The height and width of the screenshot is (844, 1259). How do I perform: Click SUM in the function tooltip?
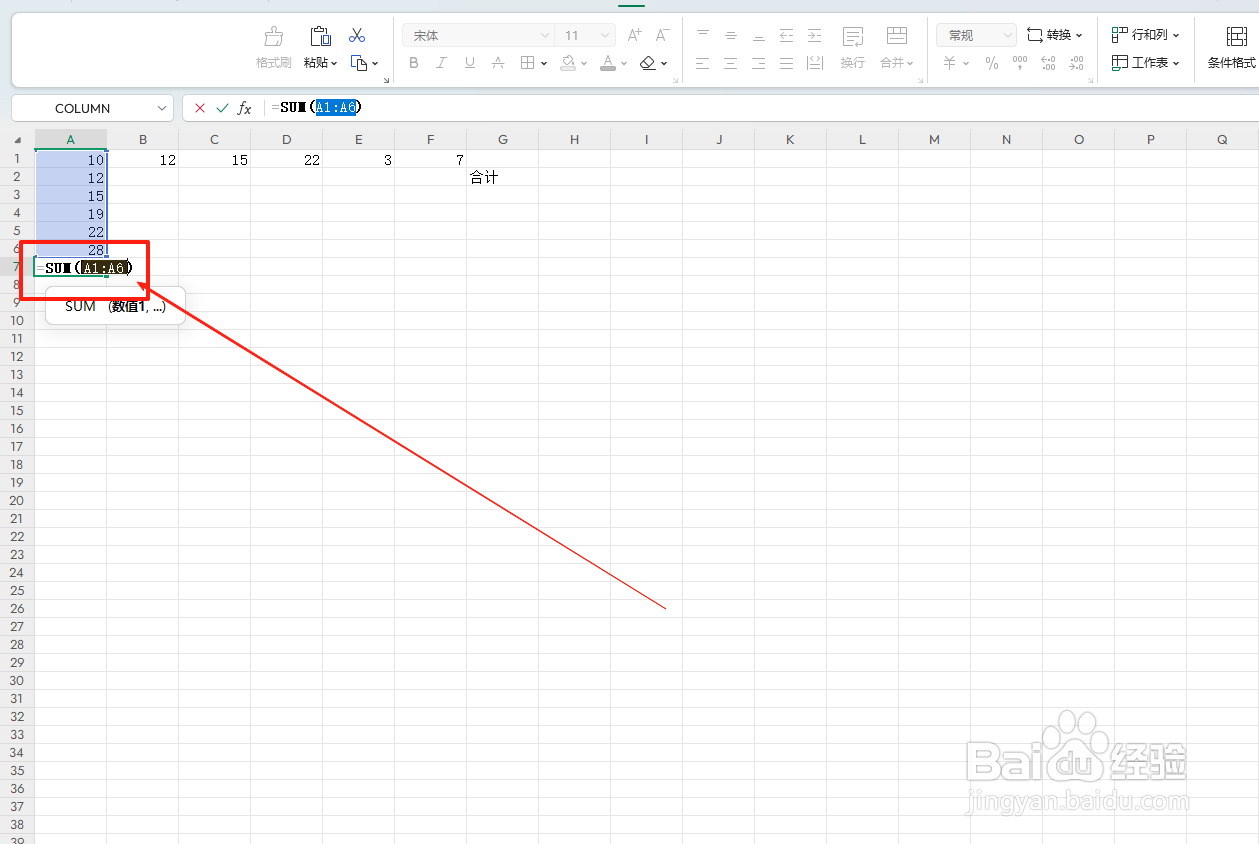[80, 307]
